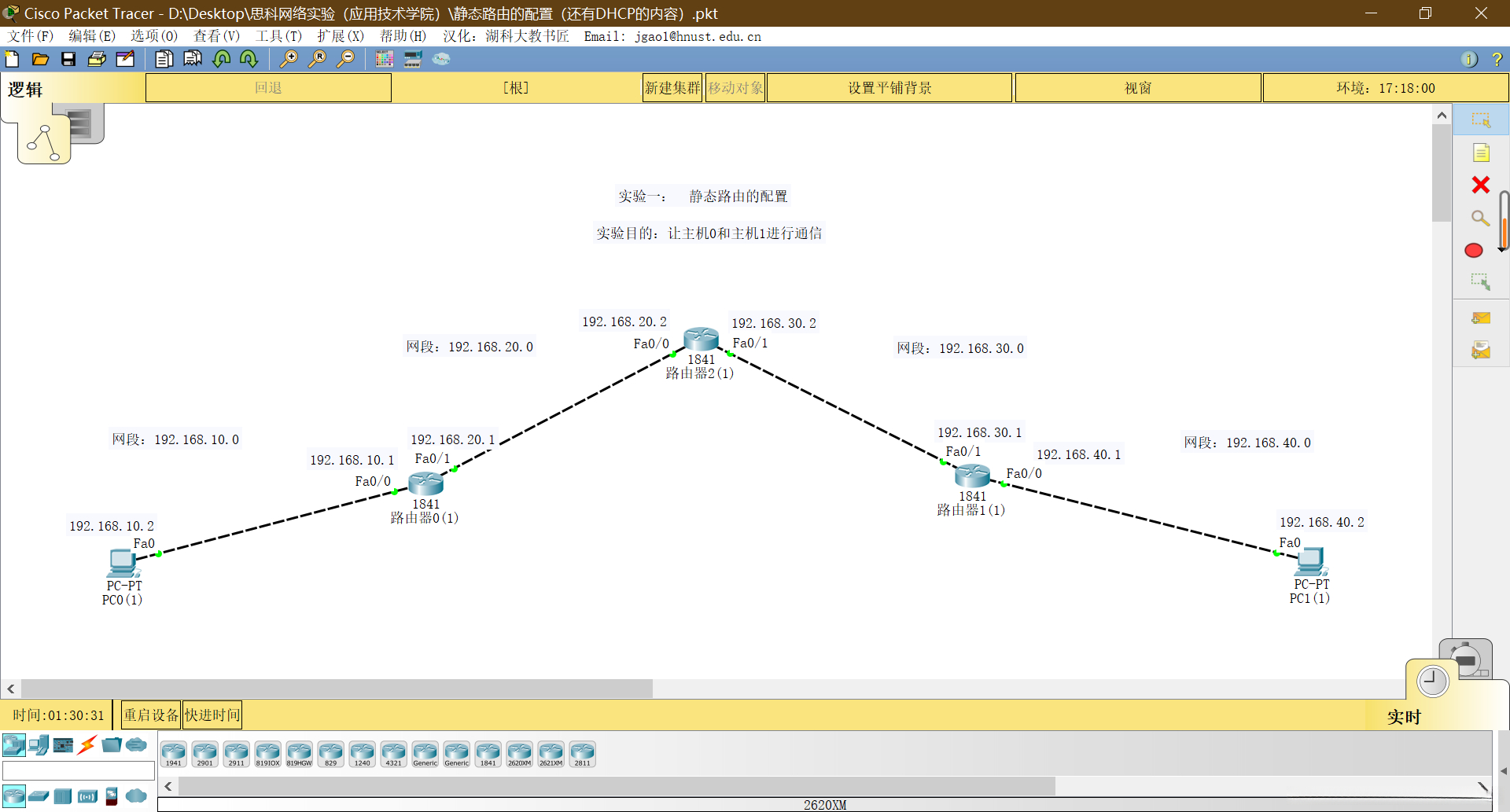Choose the Resize Shape tool
This screenshot has height=812, width=1510.
pos(1481,281)
